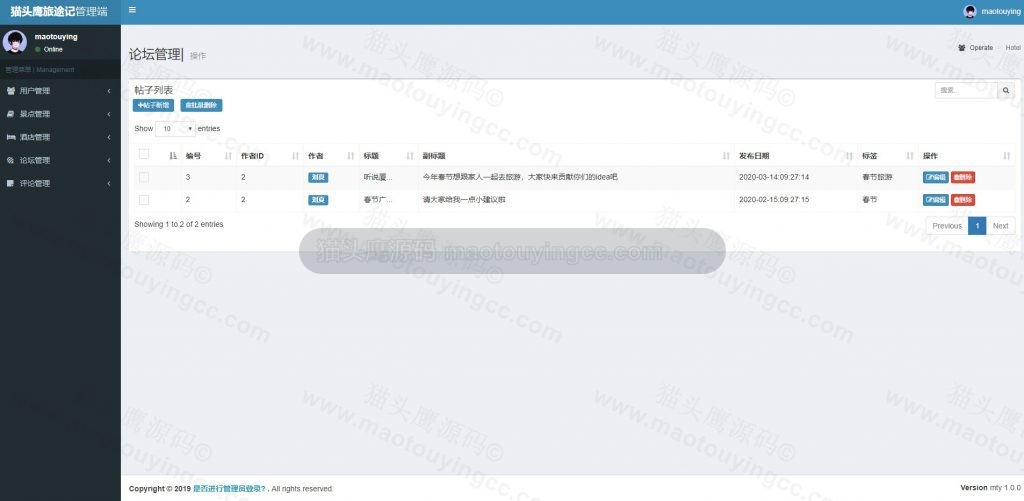Expand the 评论管理 menu chevron

click(x=109, y=184)
